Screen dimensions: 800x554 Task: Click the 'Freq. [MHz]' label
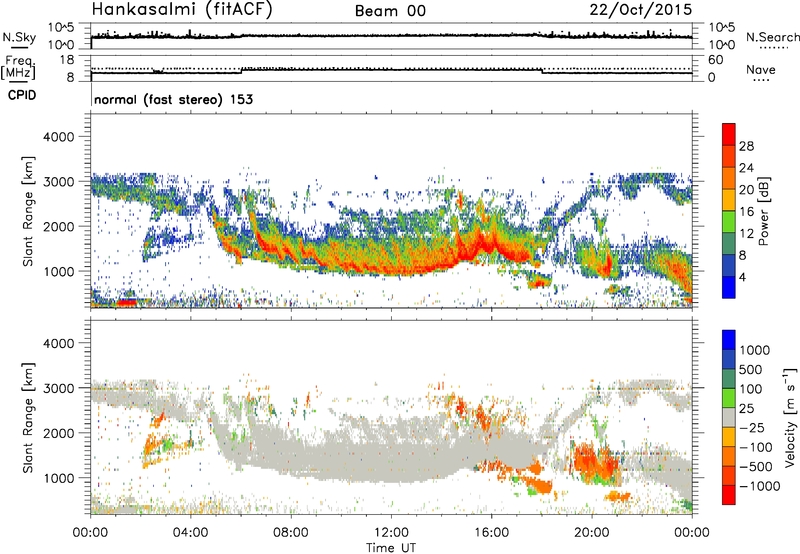pyautogui.click(x=19, y=67)
